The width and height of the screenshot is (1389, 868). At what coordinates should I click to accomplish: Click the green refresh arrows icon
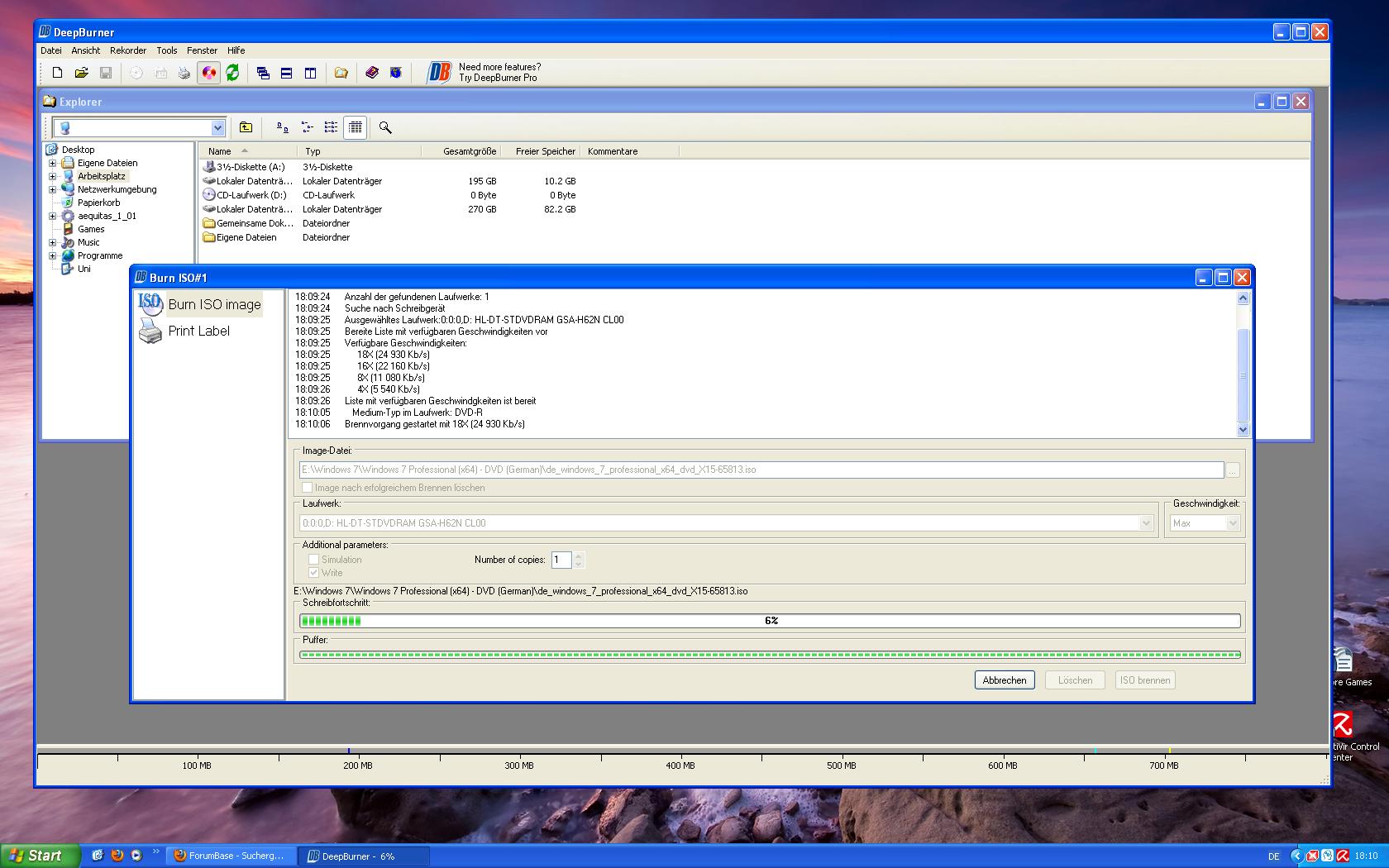click(233, 73)
